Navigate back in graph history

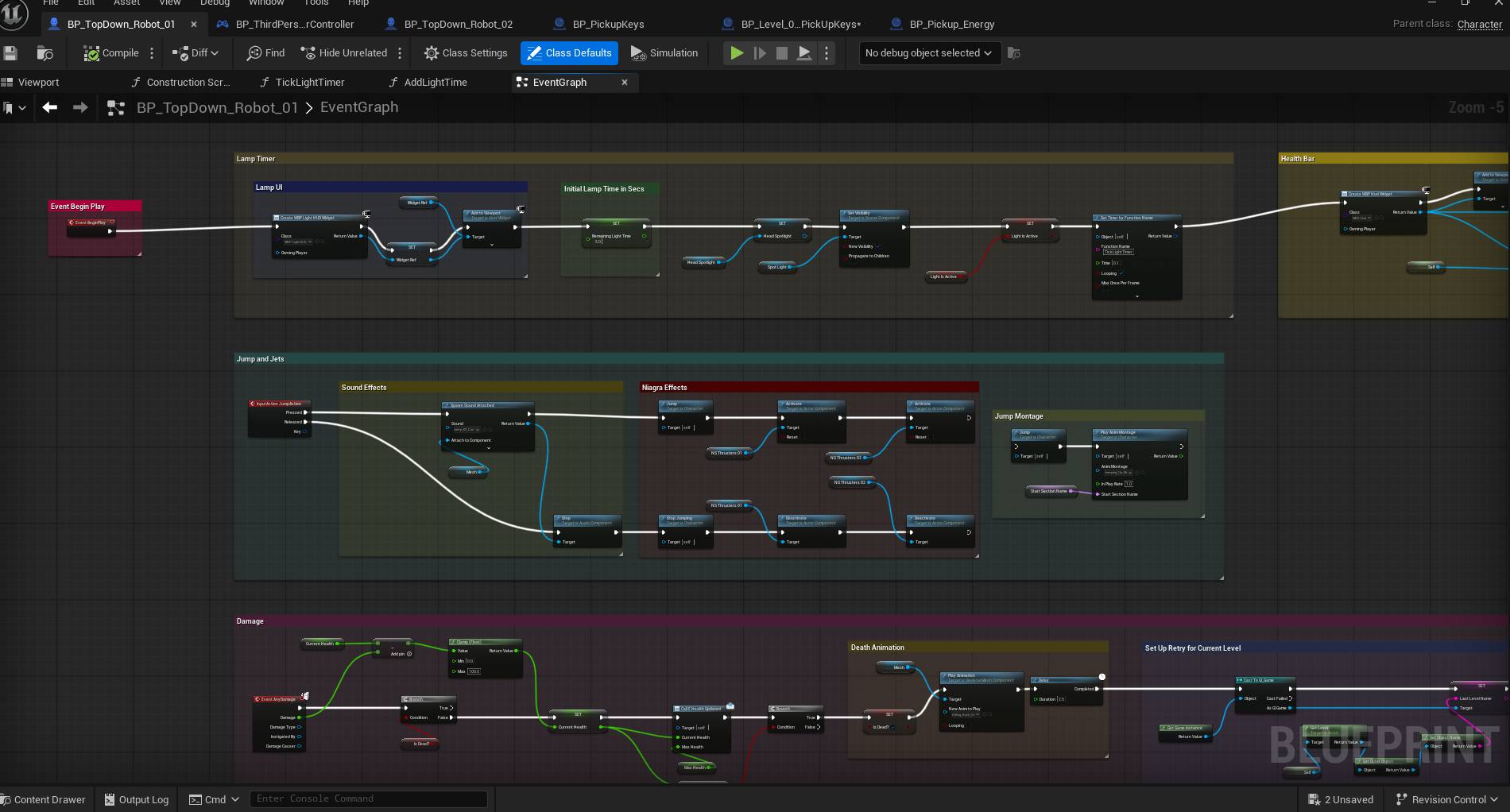point(50,107)
